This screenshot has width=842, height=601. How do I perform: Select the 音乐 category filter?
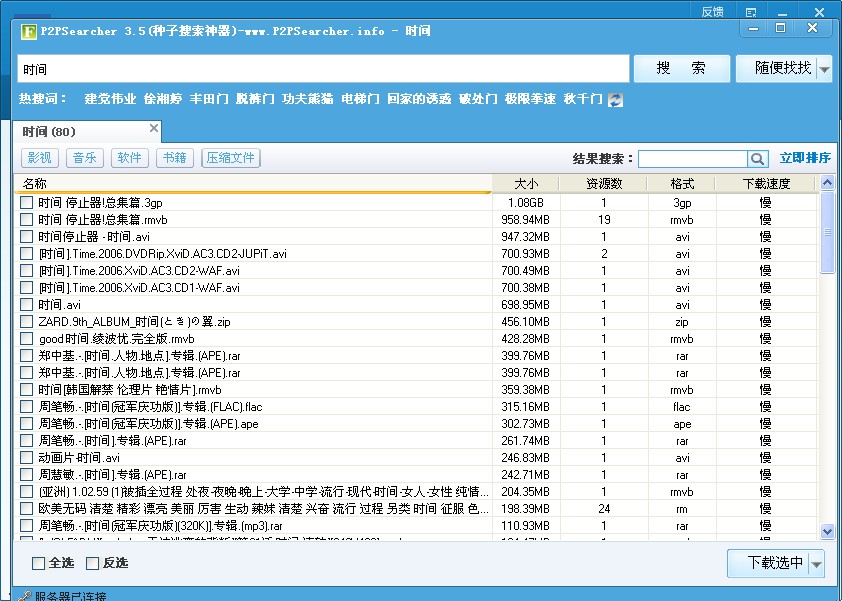tap(85, 157)
